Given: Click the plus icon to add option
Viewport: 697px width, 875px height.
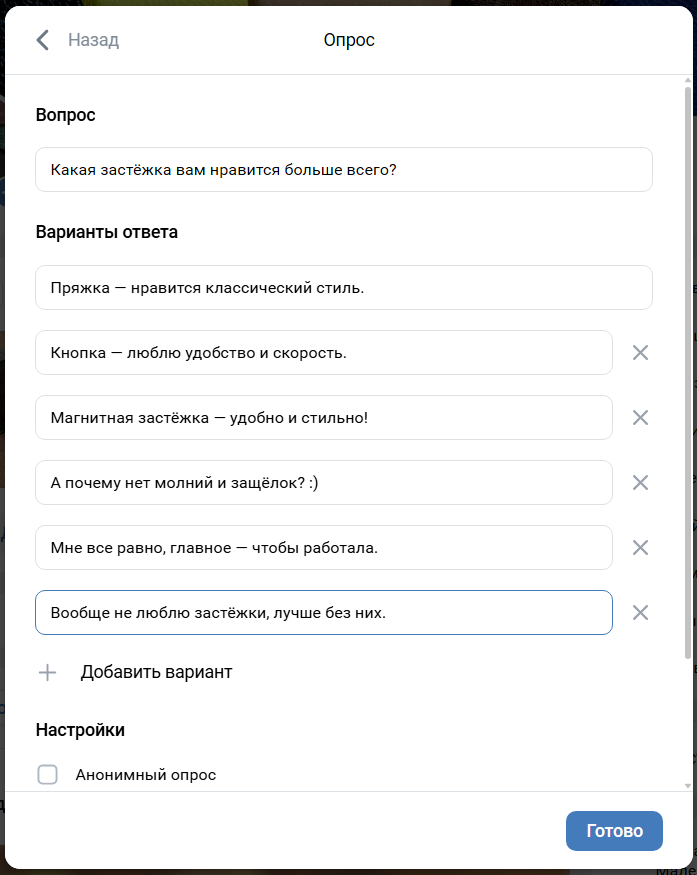Looking at the screenshot, I should [47, 672].
